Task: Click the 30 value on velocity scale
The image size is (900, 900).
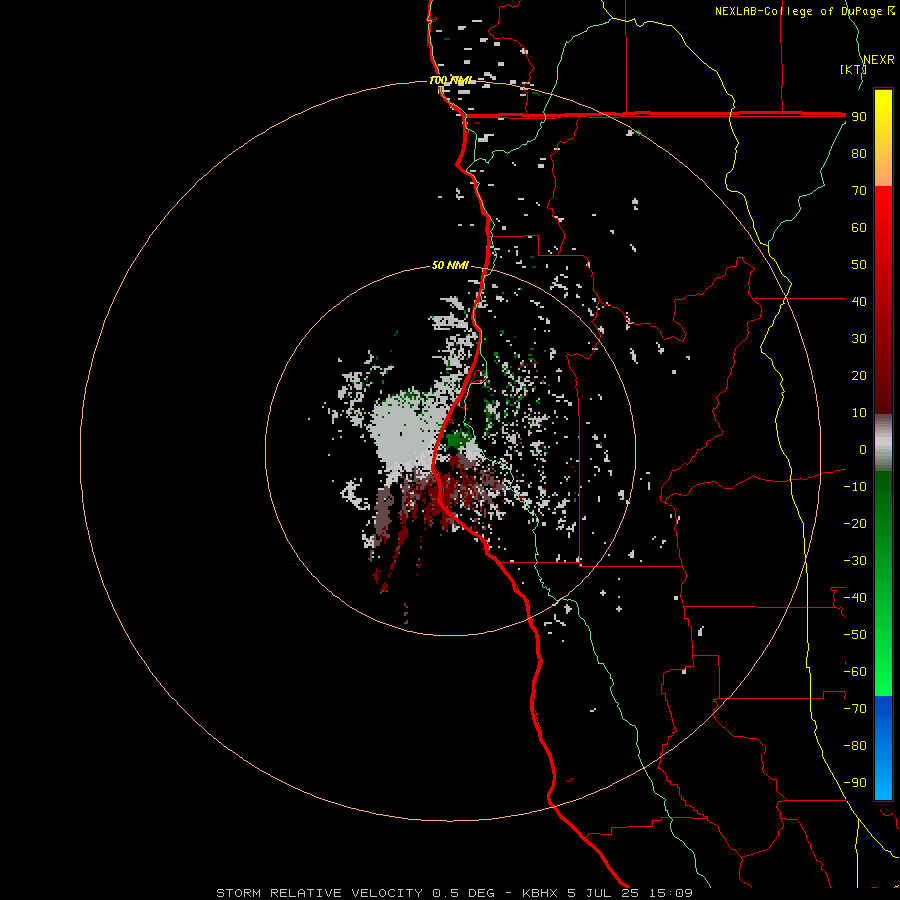Action: (x=859, y=339)
